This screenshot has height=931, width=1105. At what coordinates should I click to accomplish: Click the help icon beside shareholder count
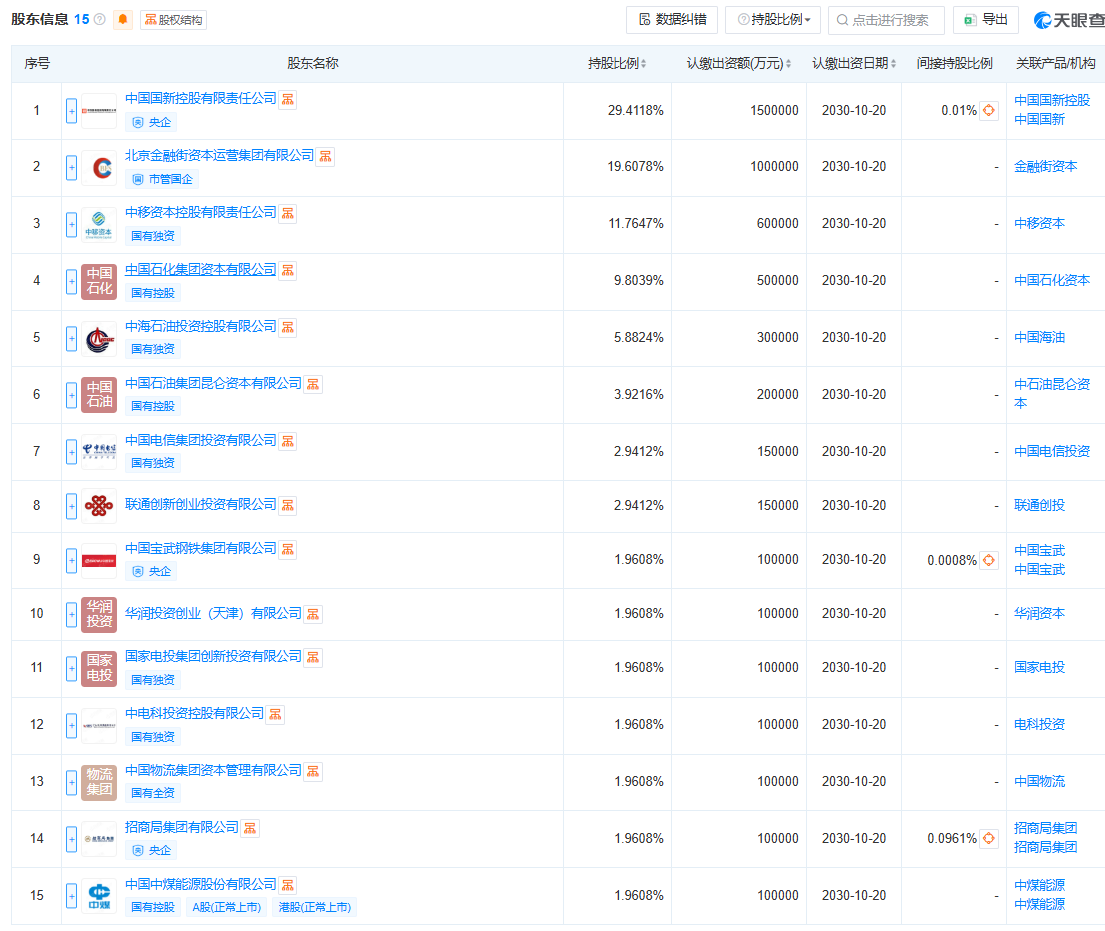(100, 19)
